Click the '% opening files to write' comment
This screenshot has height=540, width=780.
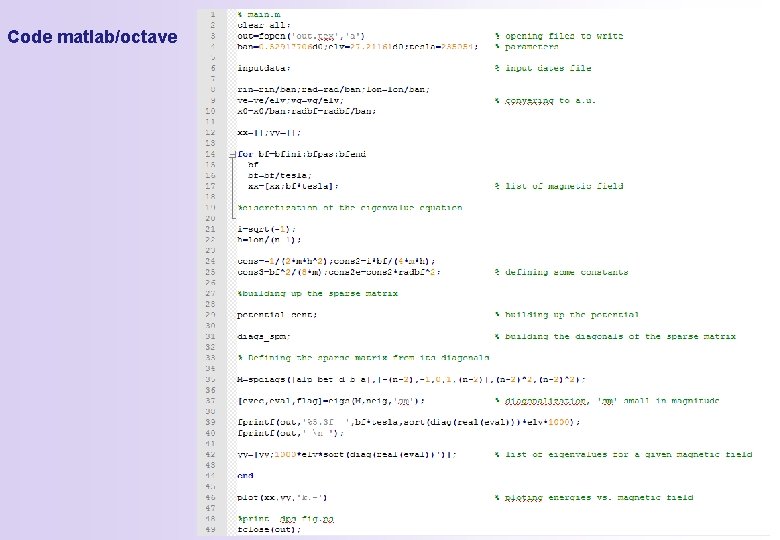[x=559, y=36]
